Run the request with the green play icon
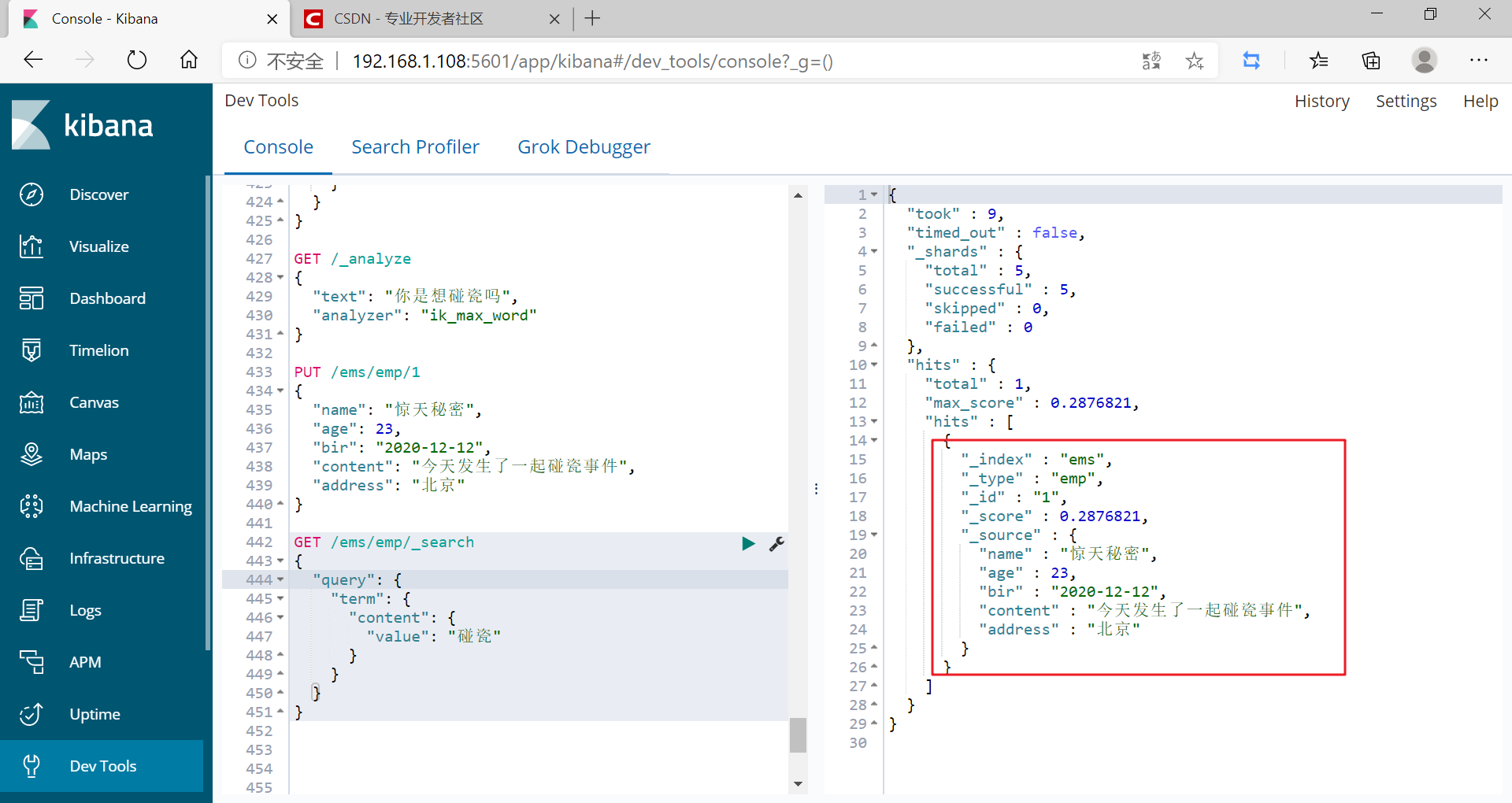Image resolution: width=1512 pixels, height=803 pixels. [748, 543]
